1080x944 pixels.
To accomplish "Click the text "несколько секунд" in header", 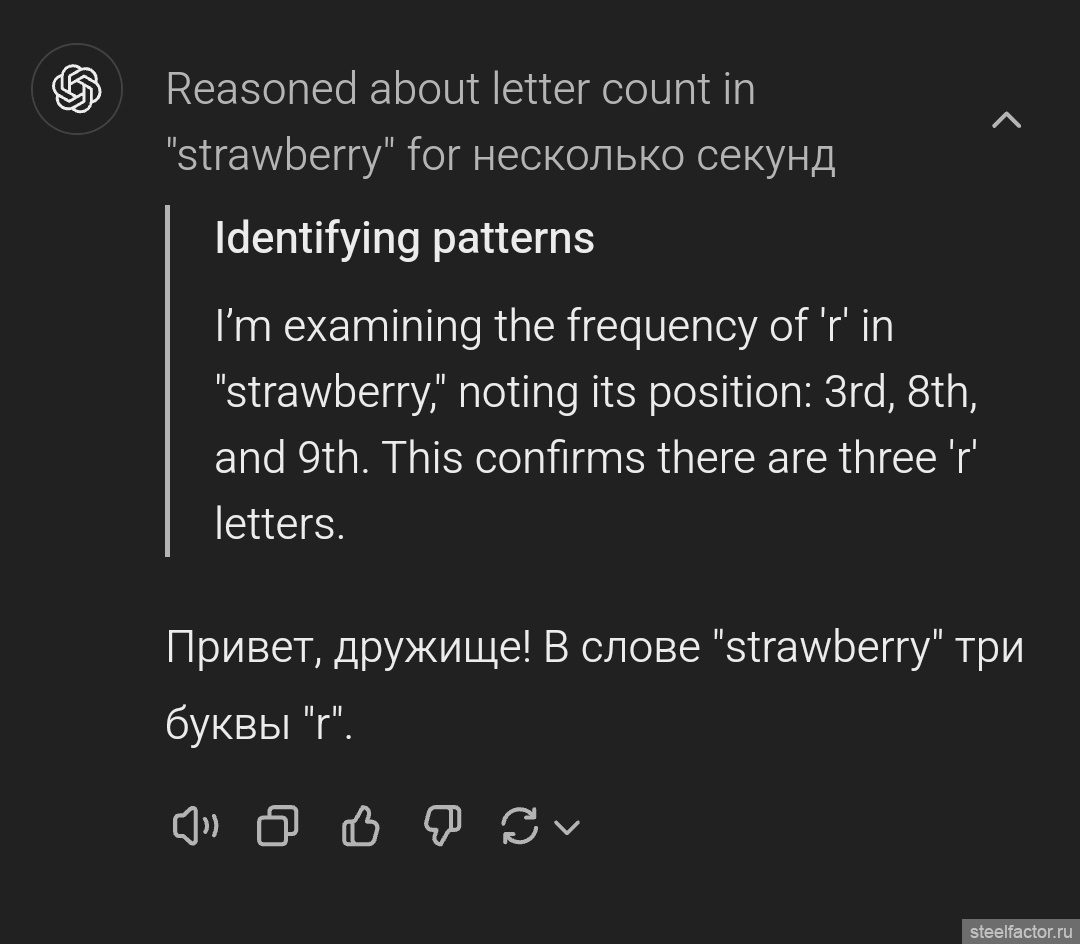I will [653, 156].
